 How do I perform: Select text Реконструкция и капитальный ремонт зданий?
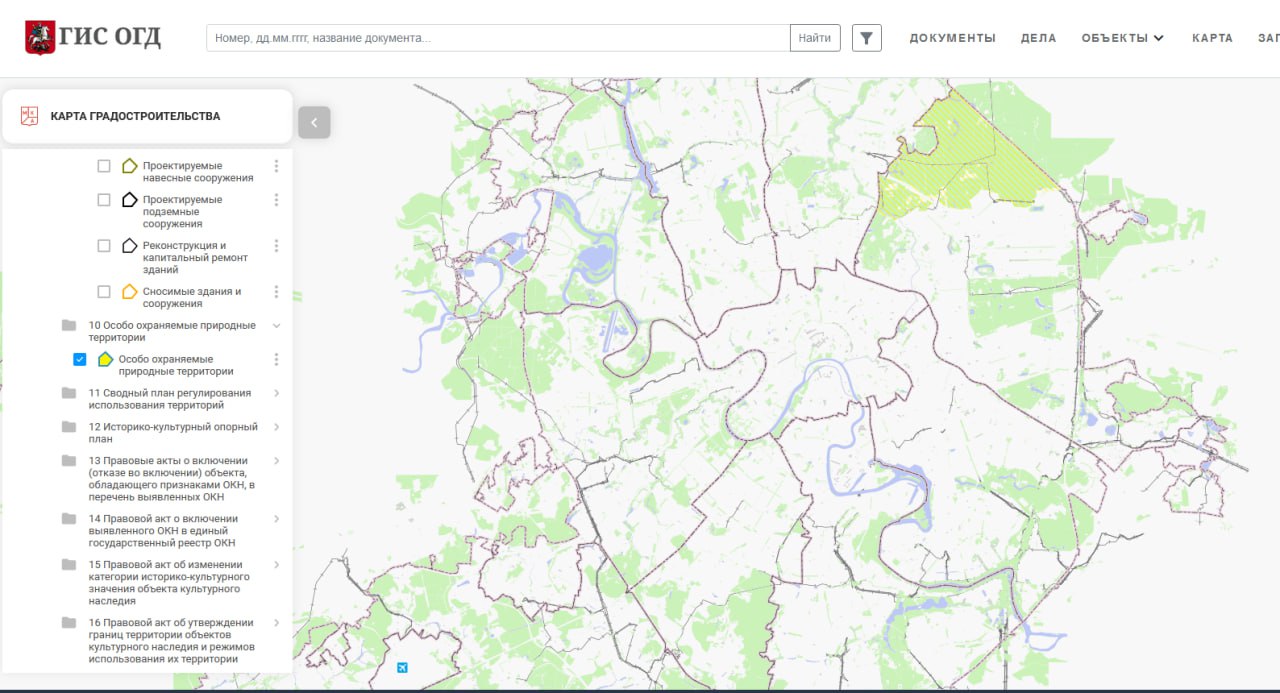(195, 258)
